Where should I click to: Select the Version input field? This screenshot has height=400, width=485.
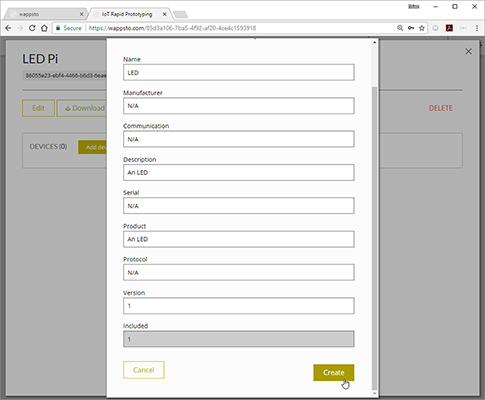tap(239, 306)
